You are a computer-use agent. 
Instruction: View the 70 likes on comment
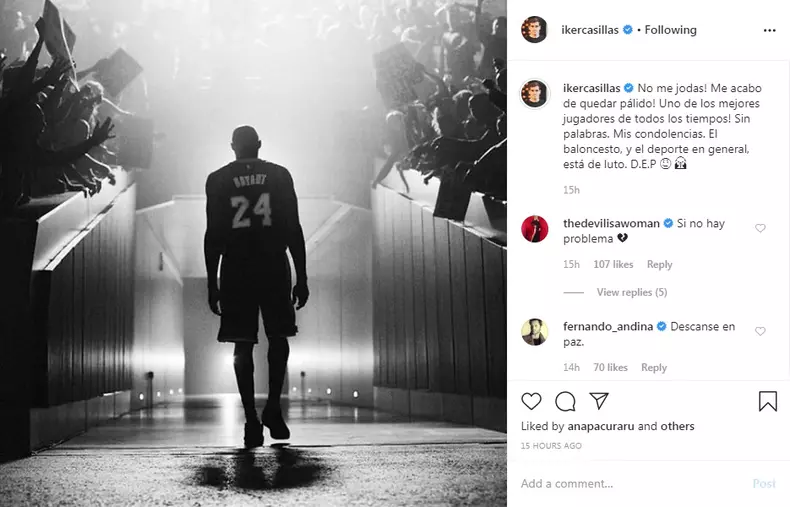[x=610, y=367]
